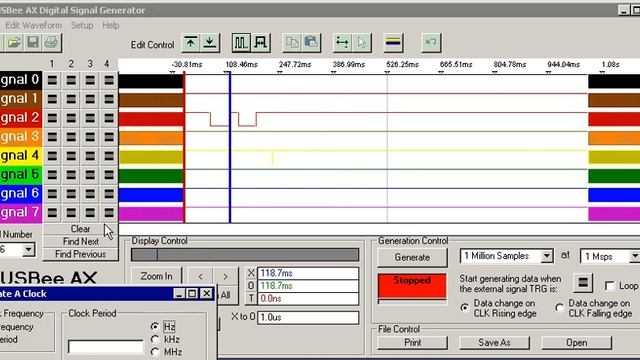
Task: Click the T cursor 0.0ns value field
Action: point(308,299)
